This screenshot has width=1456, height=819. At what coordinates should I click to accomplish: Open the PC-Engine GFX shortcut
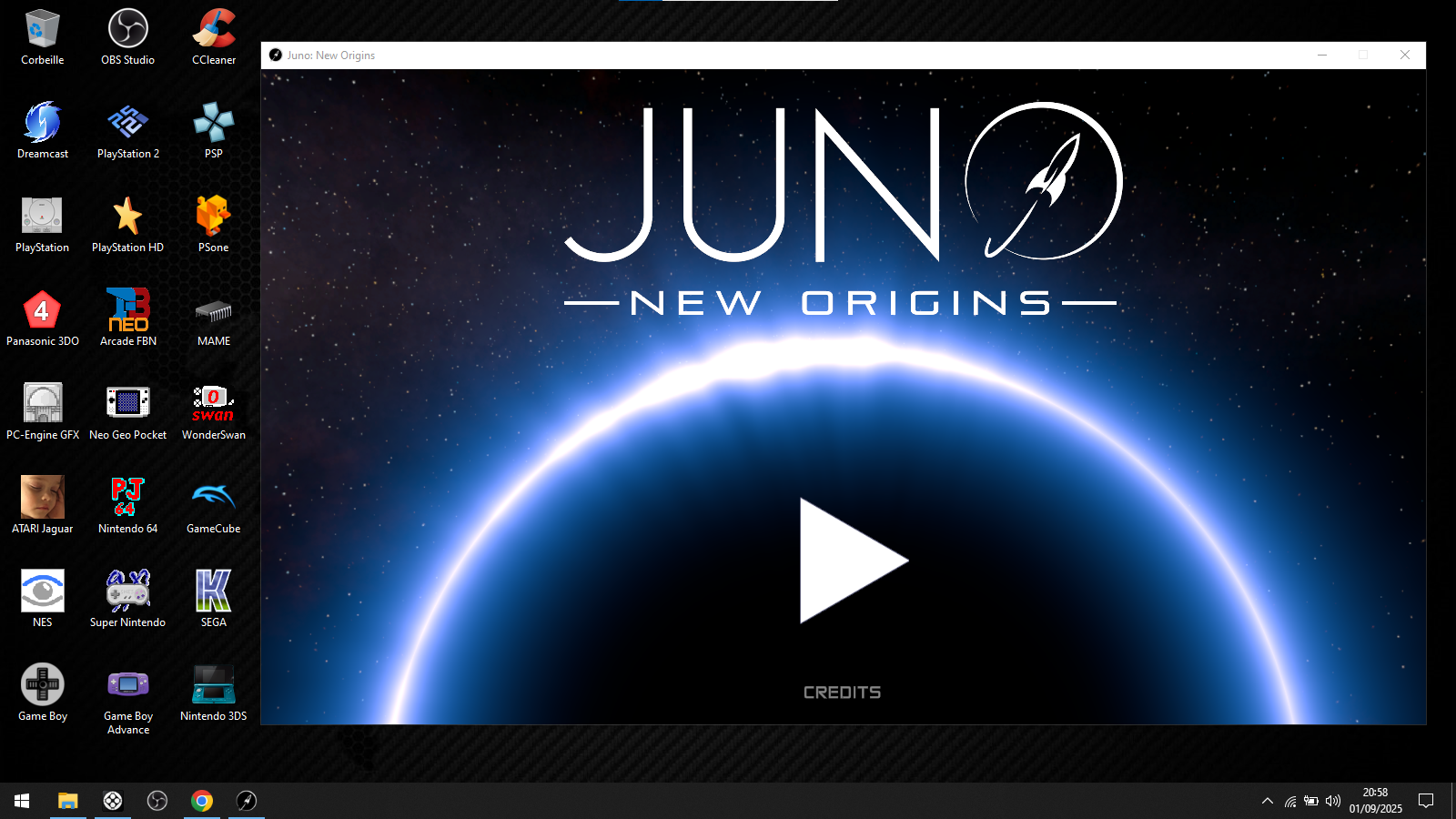tap(42, 412)
